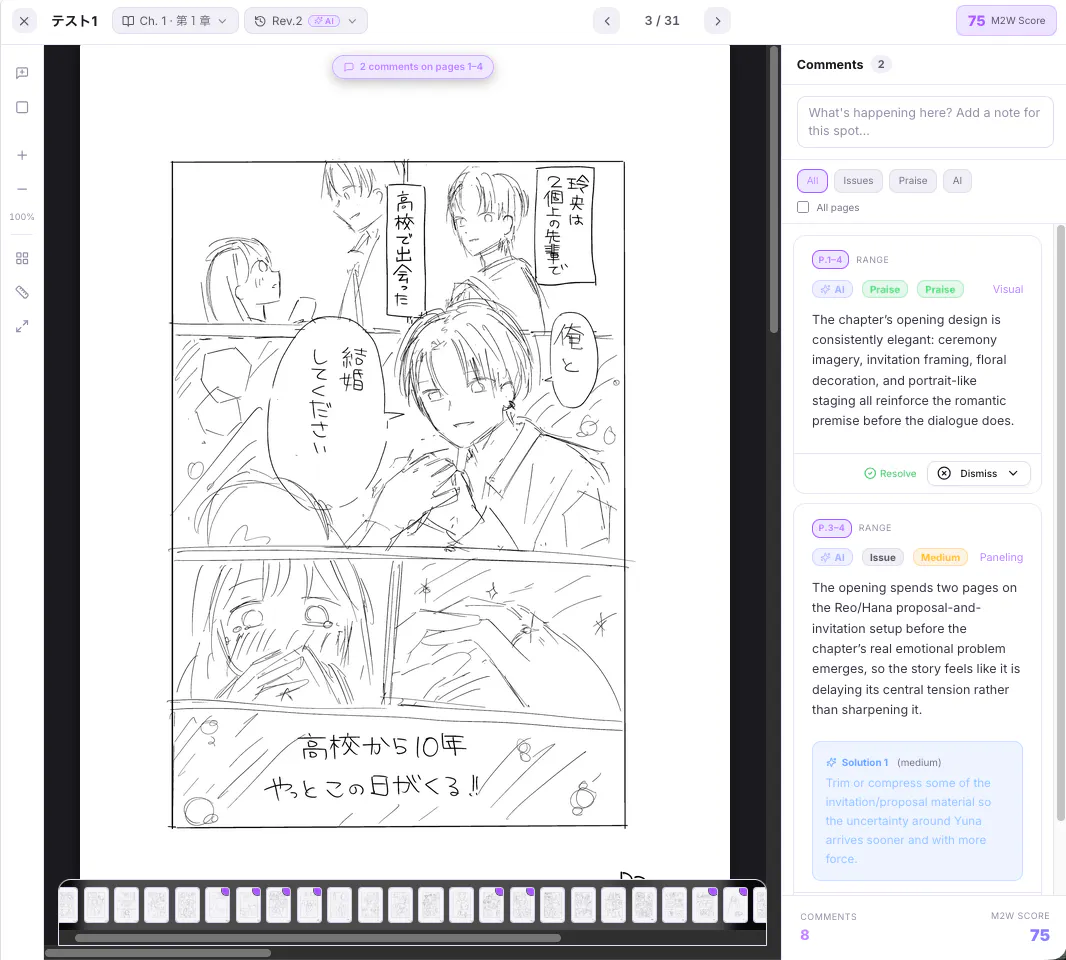This screenshot has width=1066, height=960.
Task: Click the Issue tag on P.3–4 comment
Action: pyautogui.click(x=882, y=558)
